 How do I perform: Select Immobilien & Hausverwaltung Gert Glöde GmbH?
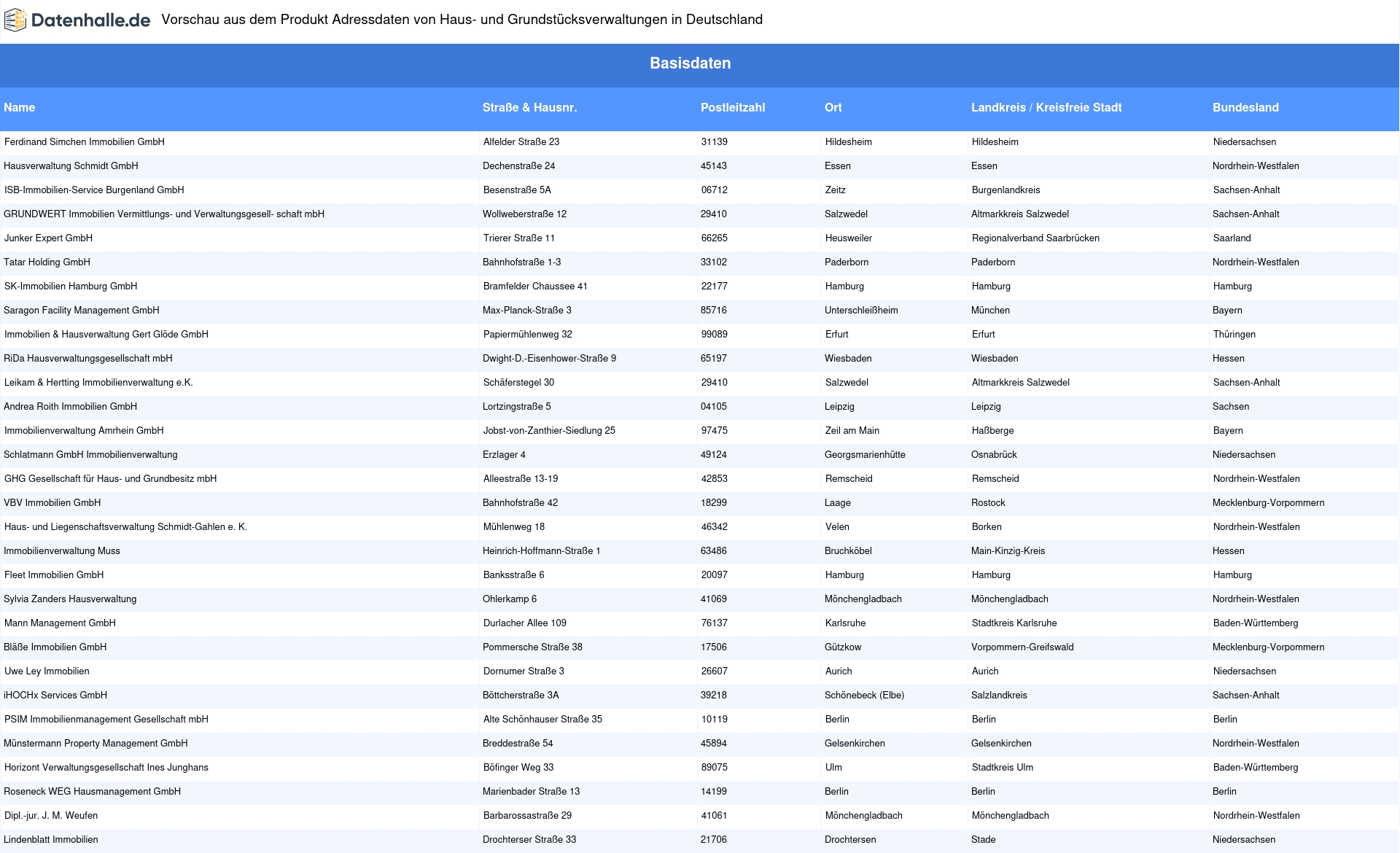coord(106,335)
